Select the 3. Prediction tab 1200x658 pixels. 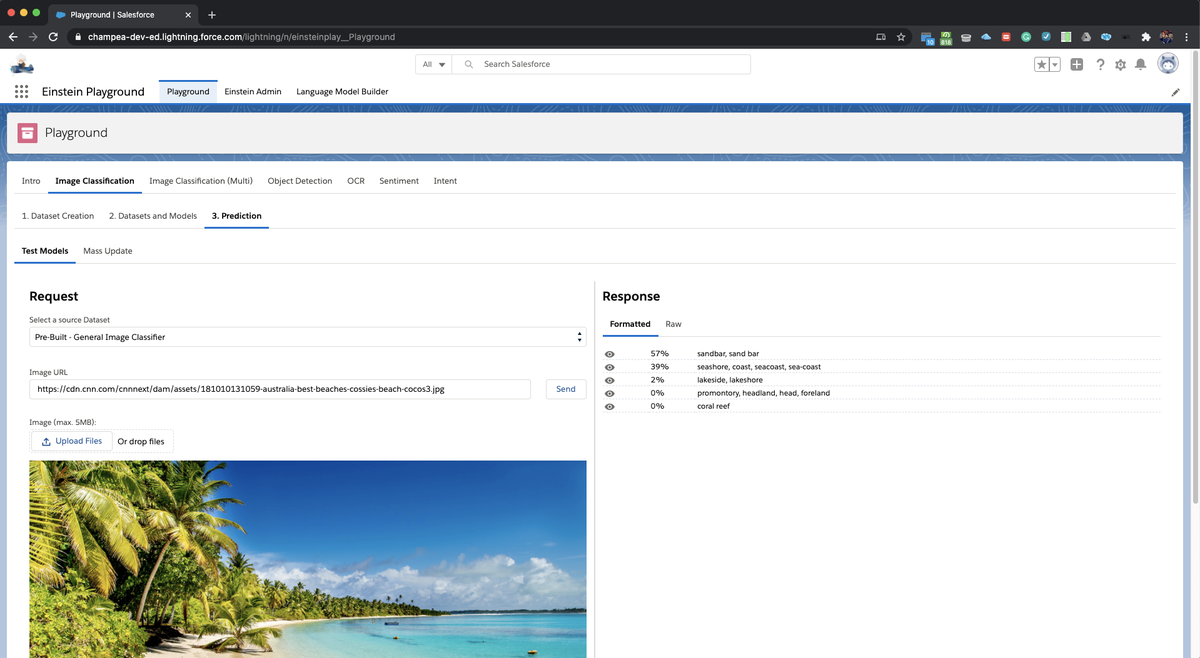pyautogui.click(x=237, y=216)
